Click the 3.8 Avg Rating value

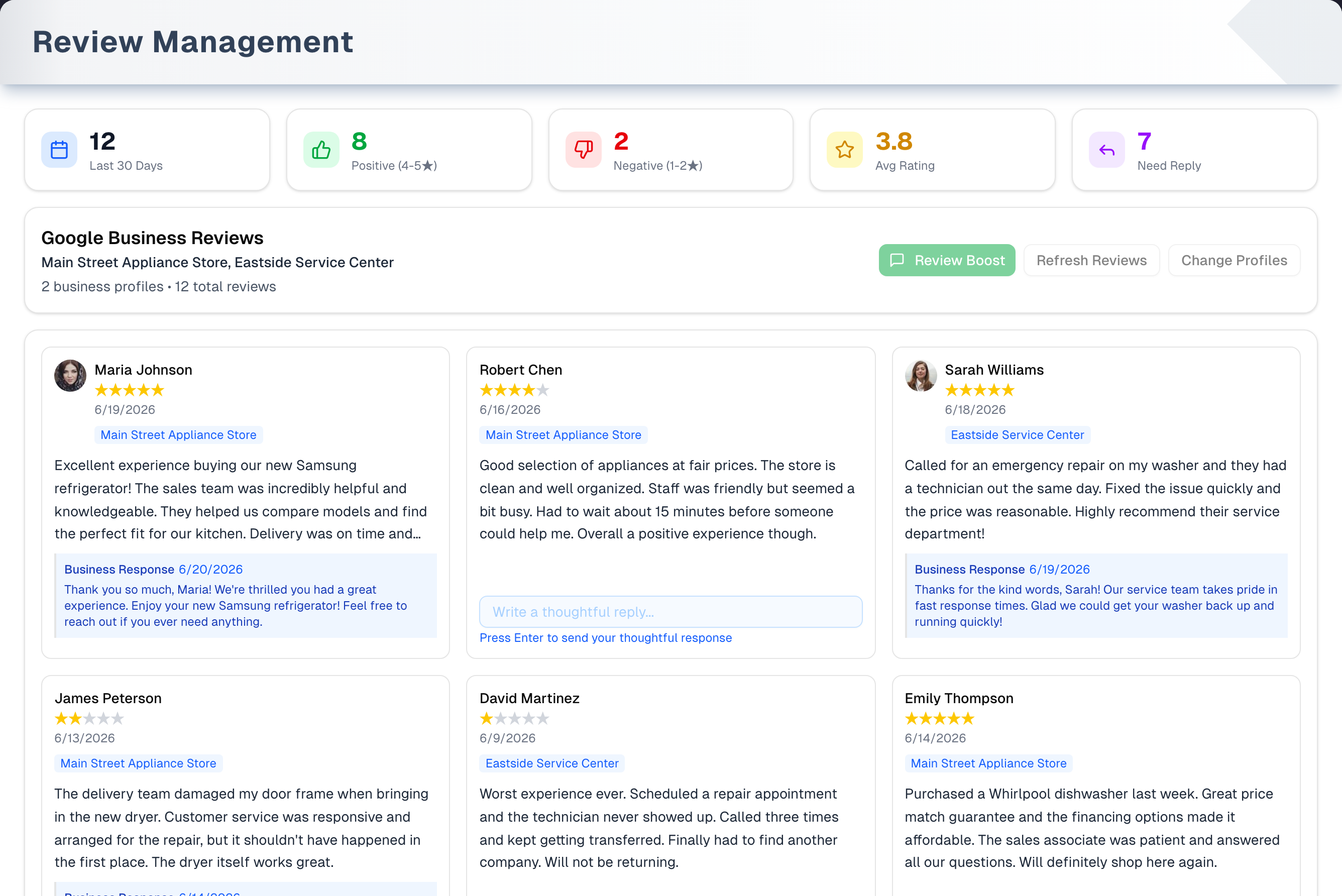894,141
